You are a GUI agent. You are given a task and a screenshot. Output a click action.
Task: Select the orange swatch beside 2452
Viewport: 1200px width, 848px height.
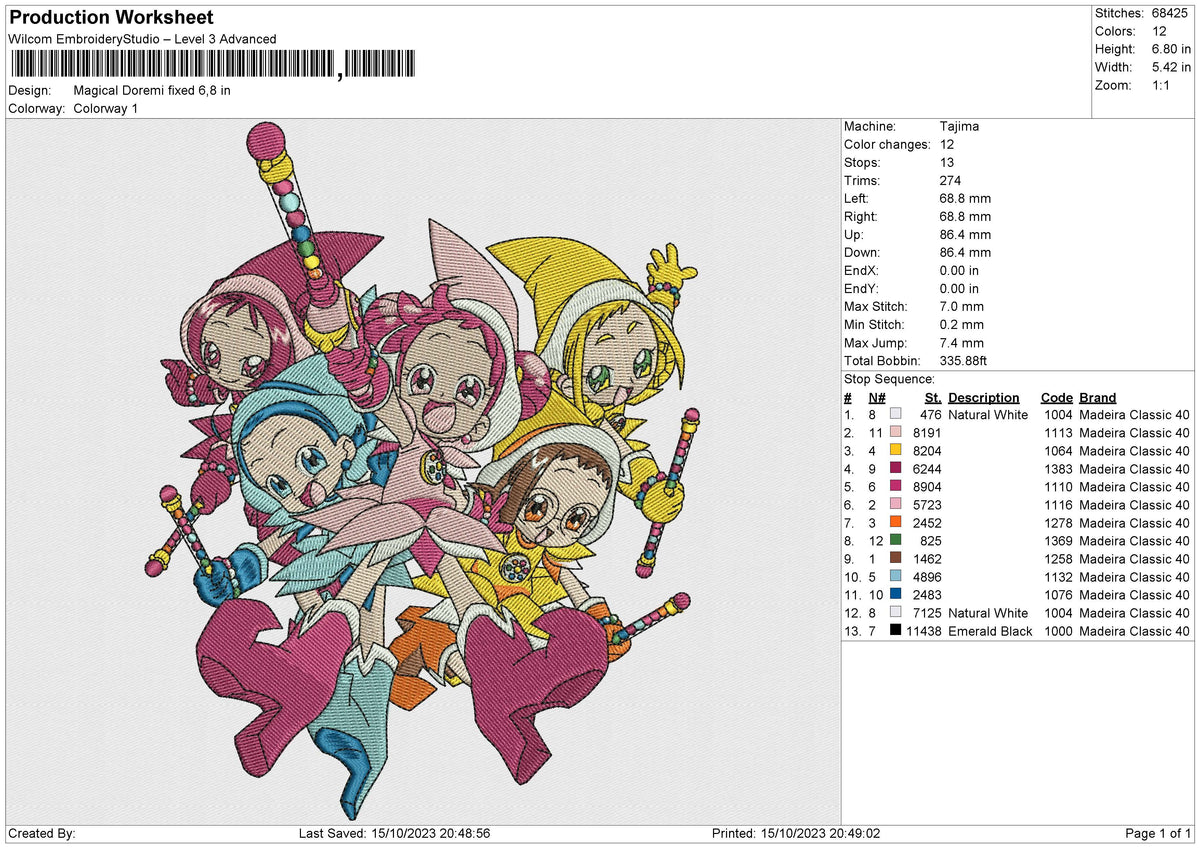[x=896, y=523]
